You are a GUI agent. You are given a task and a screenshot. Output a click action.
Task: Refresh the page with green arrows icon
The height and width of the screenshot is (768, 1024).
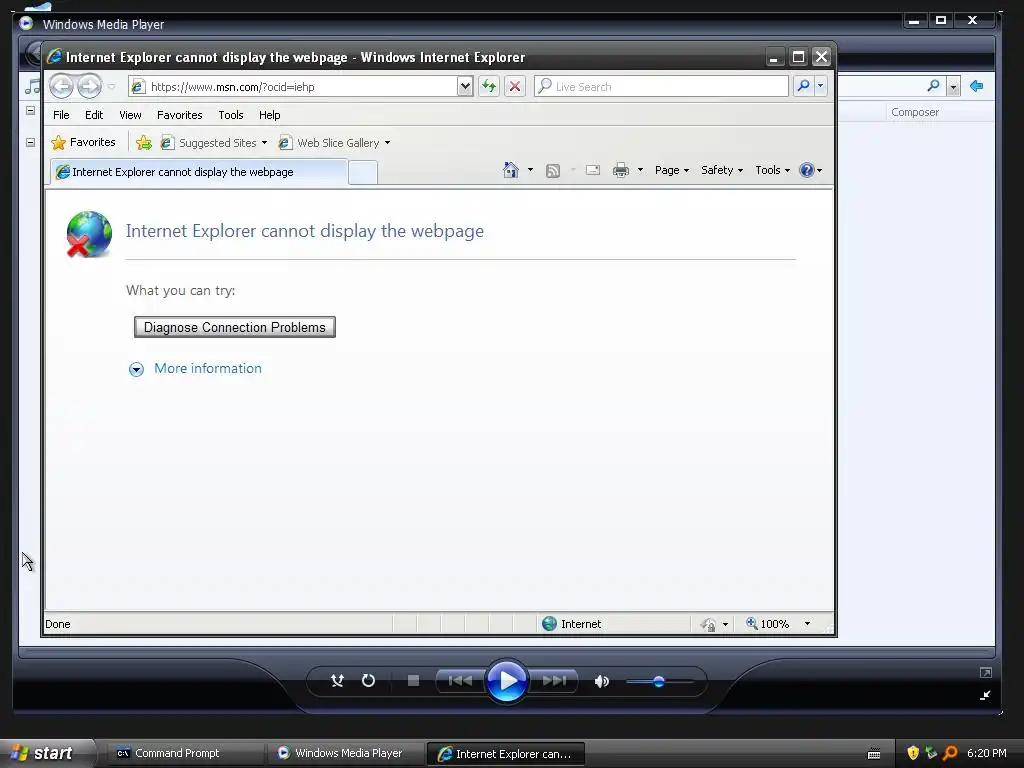[489, 86]
